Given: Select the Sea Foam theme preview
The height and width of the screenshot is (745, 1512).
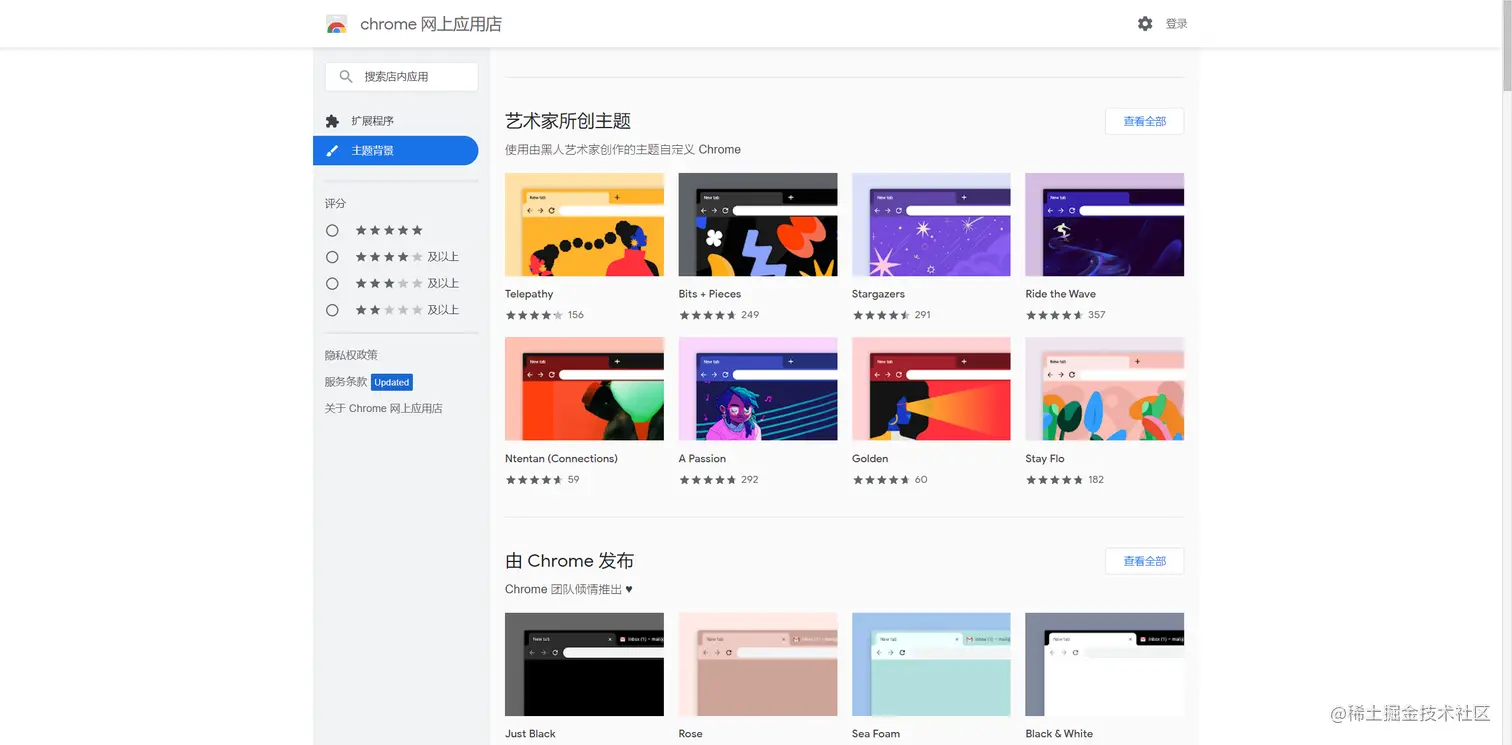Looking at the screenshot, I should point(930,663).
